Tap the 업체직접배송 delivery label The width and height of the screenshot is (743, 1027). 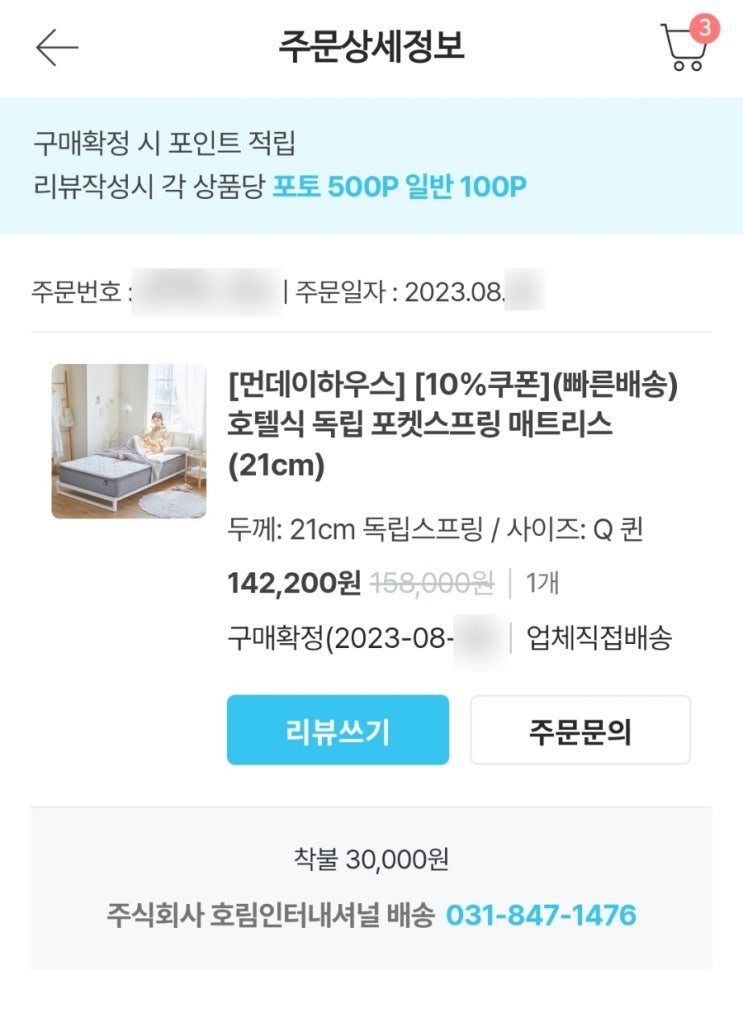pos(599,639)
